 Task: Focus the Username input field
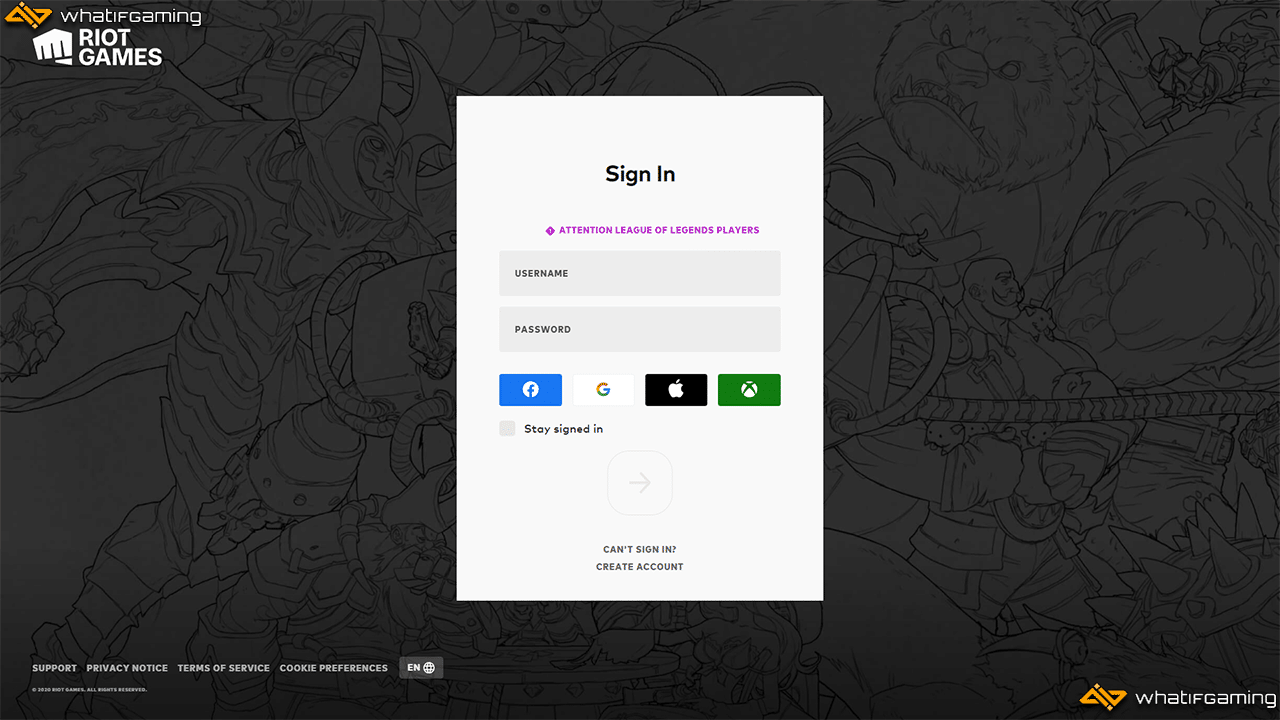click(640, 273)
